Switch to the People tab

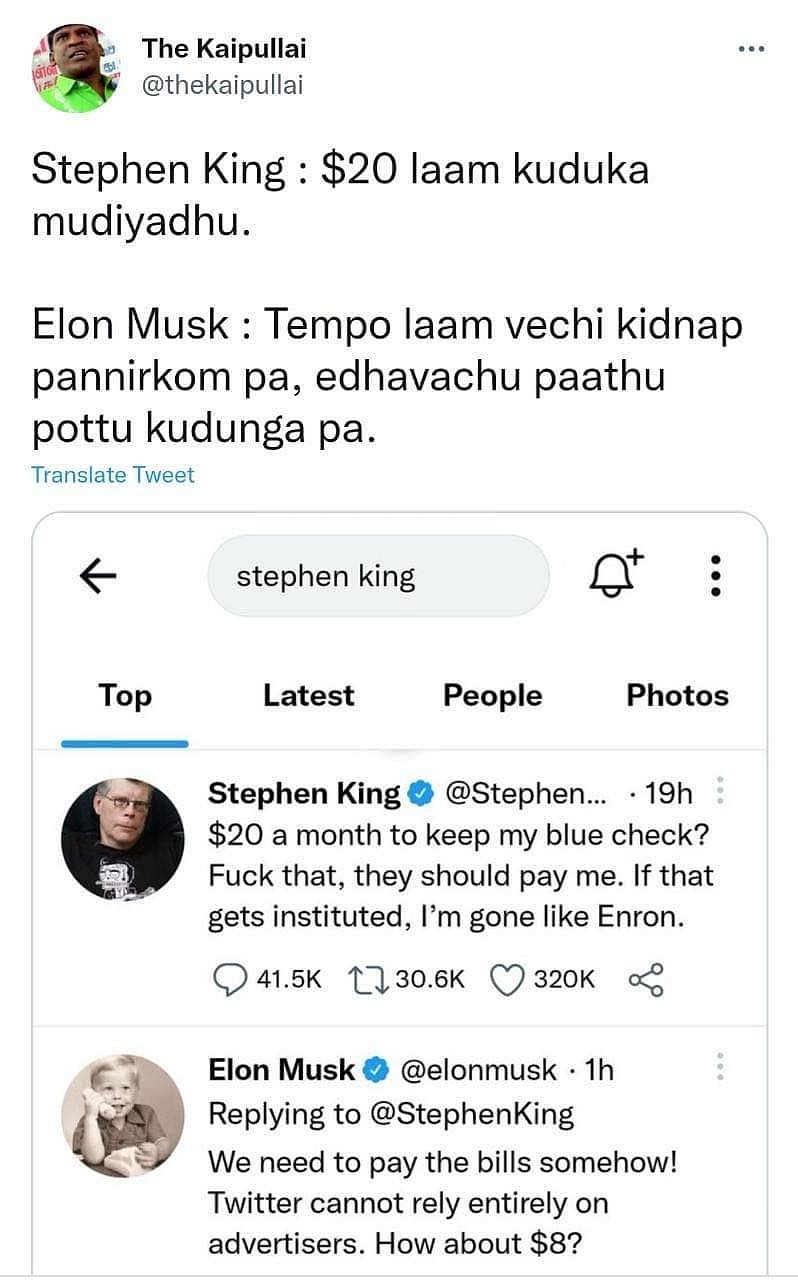(492, 696)
